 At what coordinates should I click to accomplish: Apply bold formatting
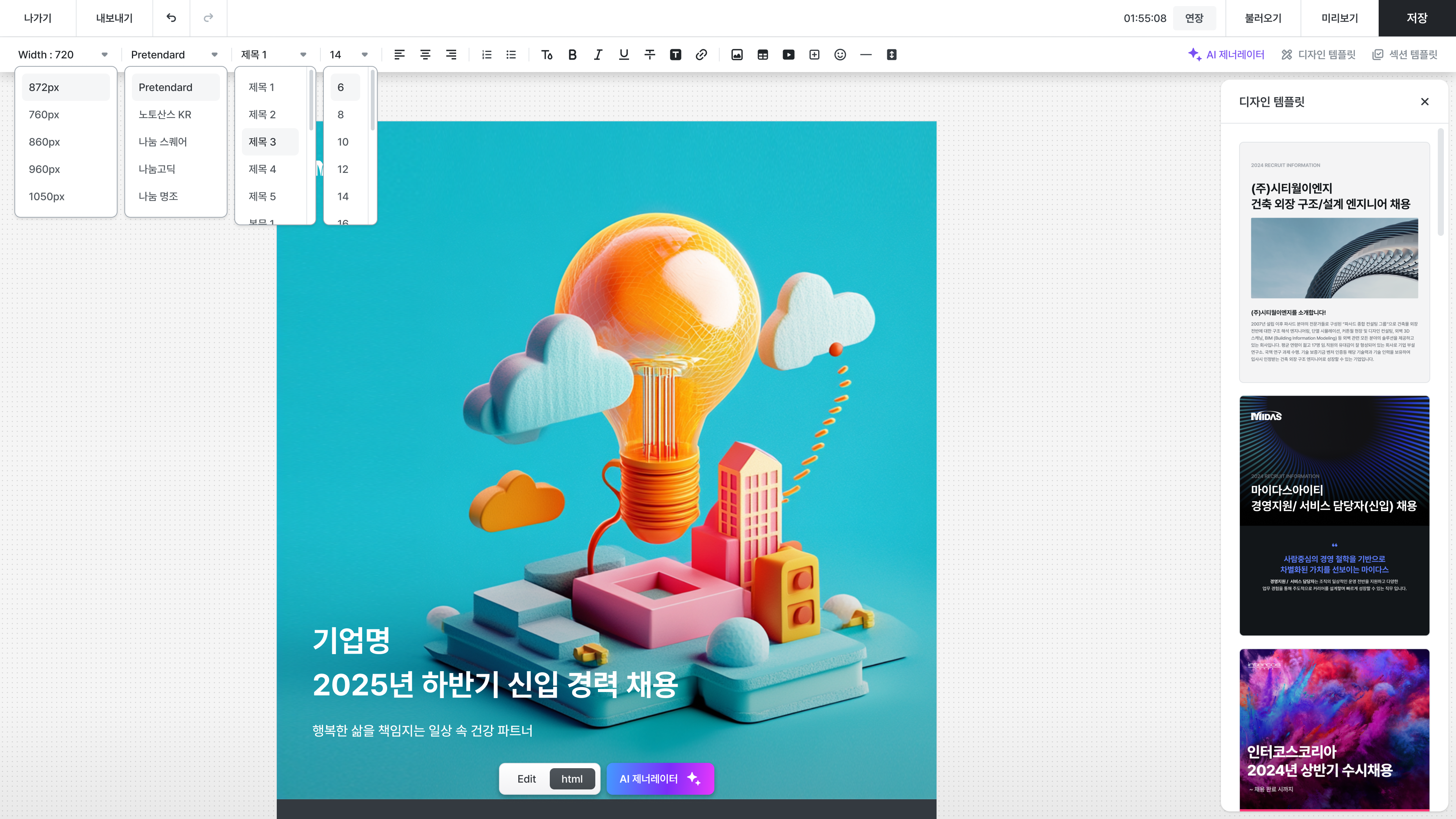572,54
